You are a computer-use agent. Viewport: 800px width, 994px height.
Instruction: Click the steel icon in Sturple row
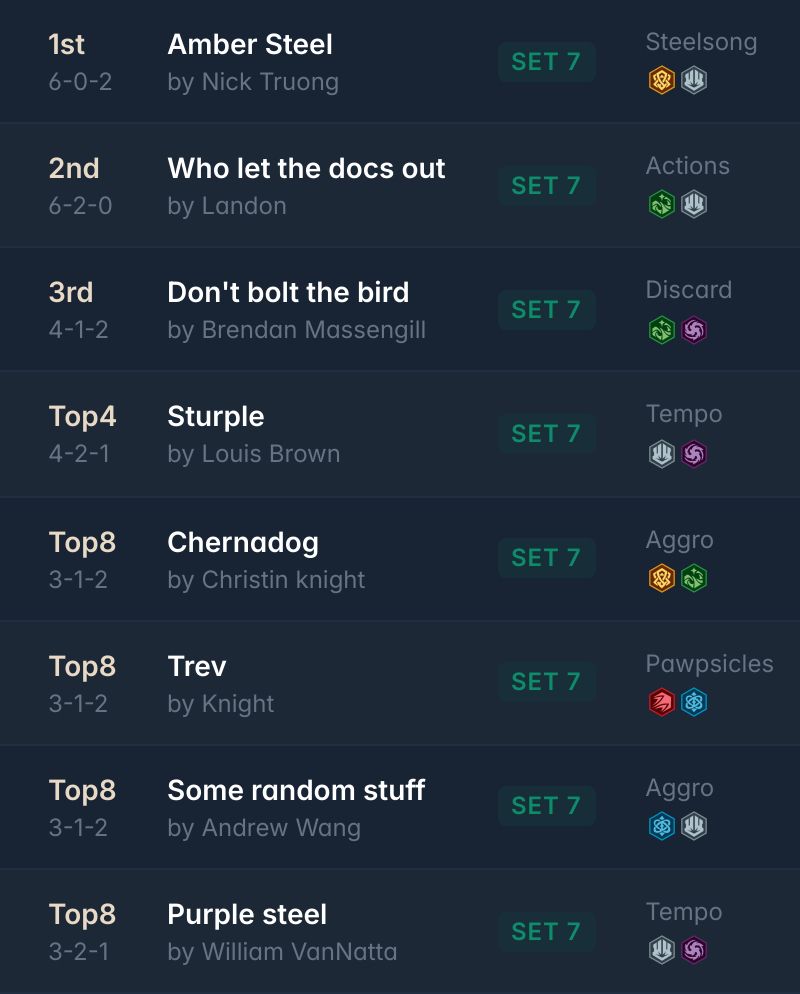click(661, 454)
